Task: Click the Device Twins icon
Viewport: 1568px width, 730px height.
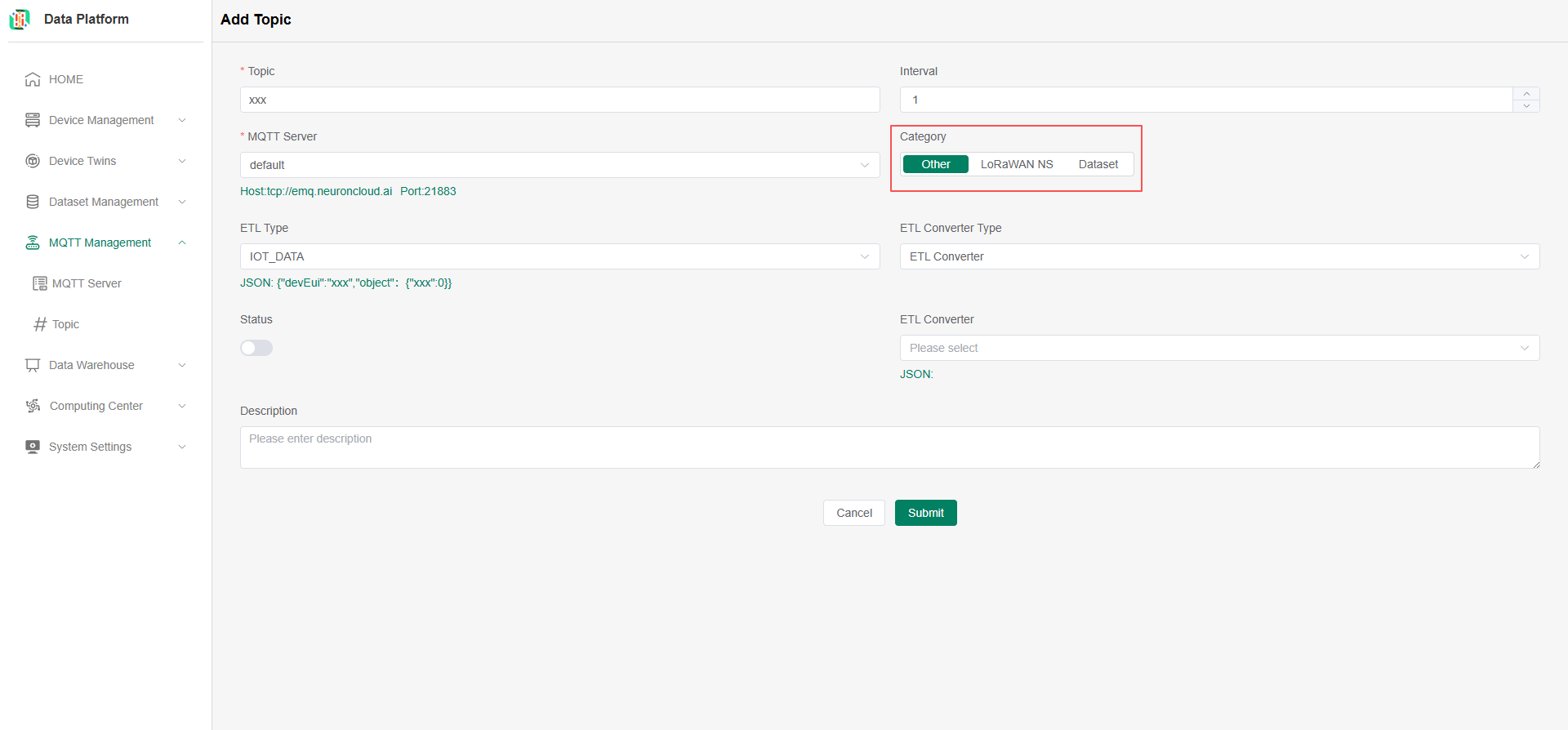Action: tap(33, 161)
